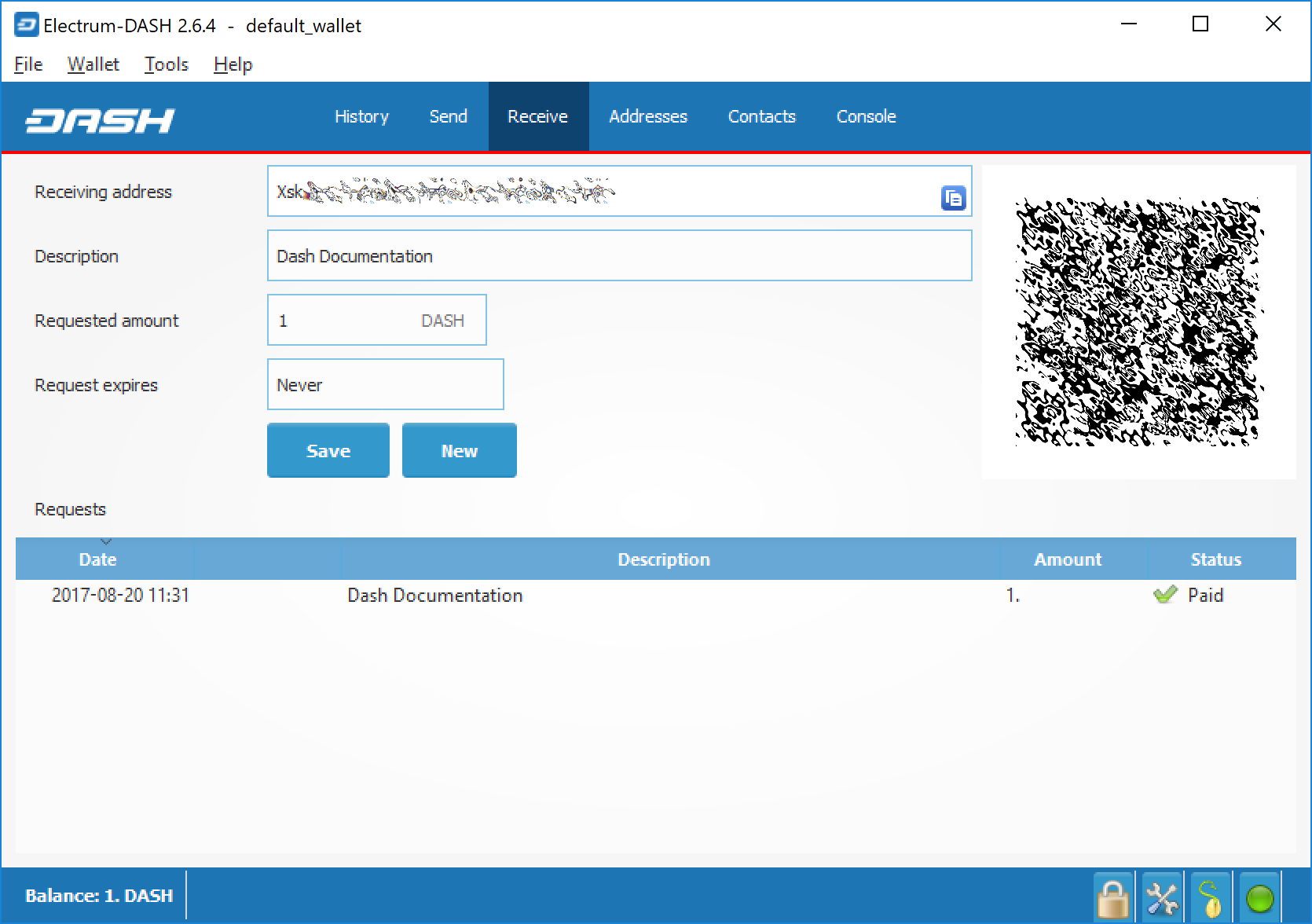
Task: Click the Electrum-DASH title bar icon
Action: point(25,25)
